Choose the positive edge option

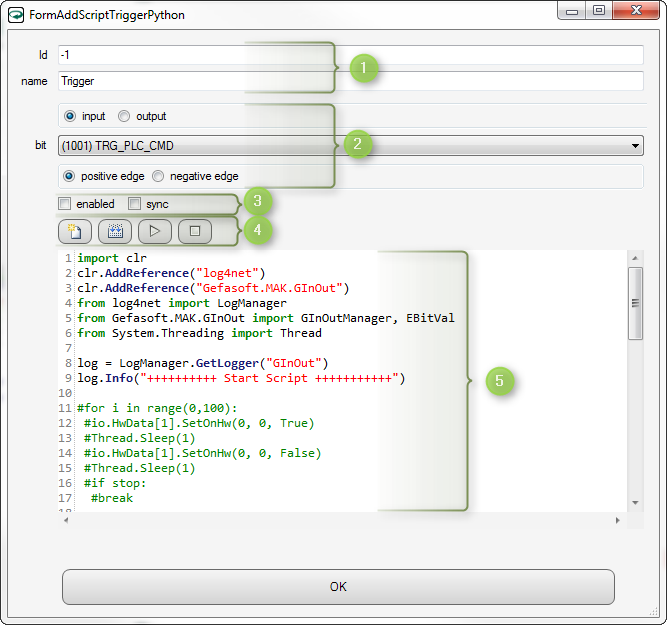(x=69, y=176)
